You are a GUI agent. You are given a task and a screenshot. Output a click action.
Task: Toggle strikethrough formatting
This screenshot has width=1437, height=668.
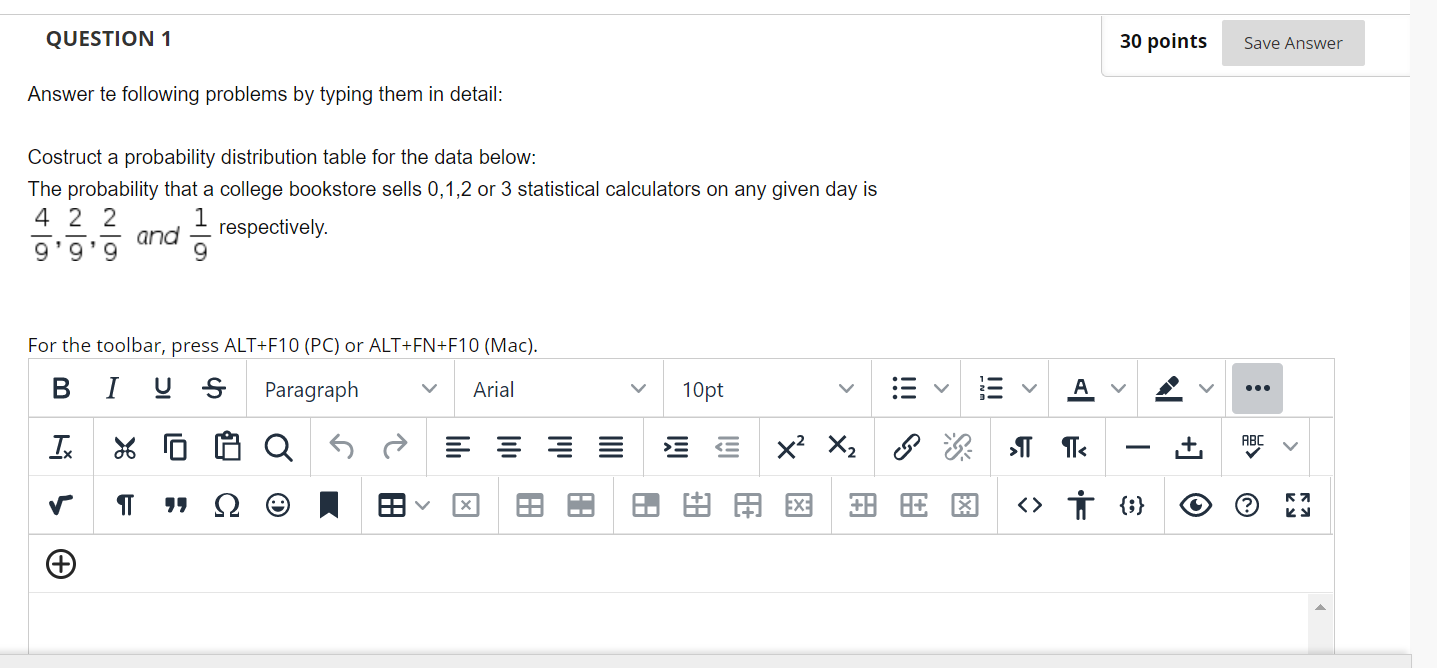213,389
